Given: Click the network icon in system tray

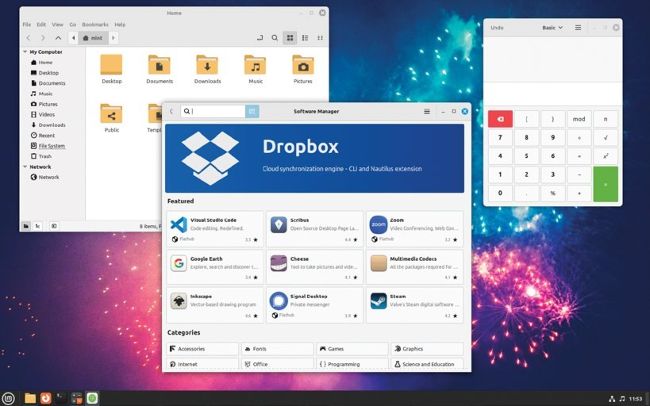Looking at the screenshot, I should click(x=612, y=399).
